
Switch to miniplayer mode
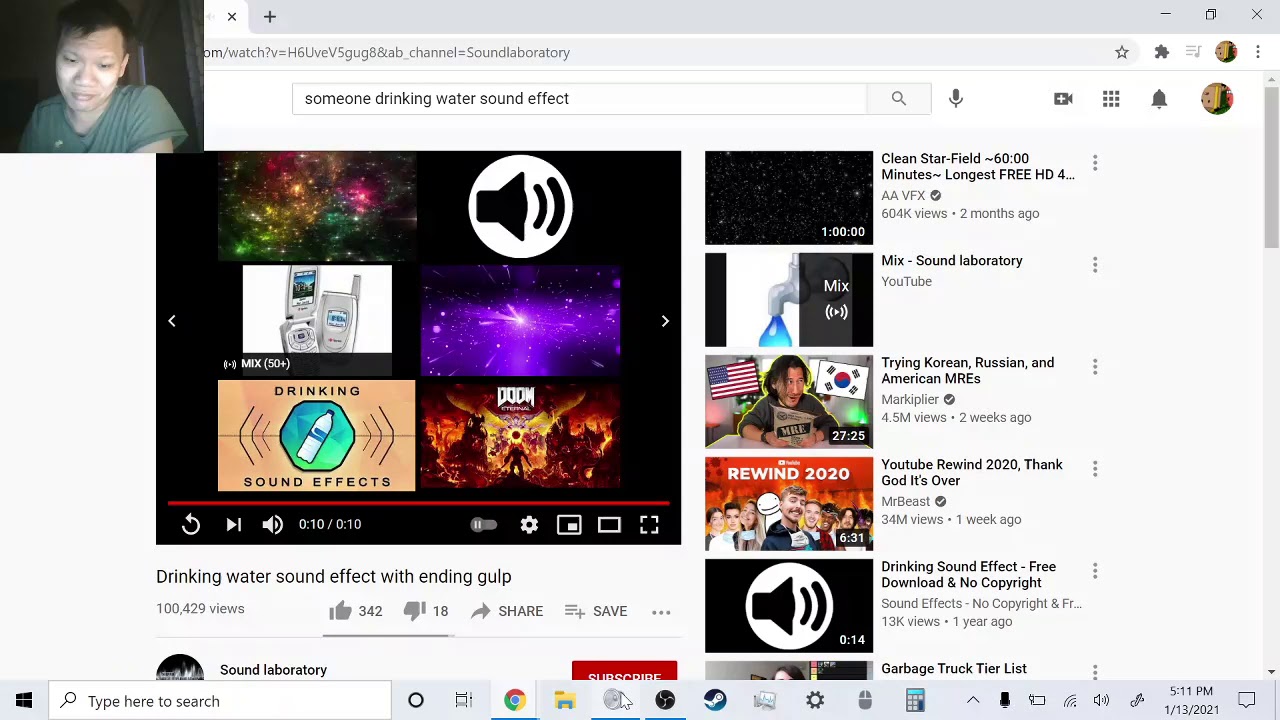[569, 524]
